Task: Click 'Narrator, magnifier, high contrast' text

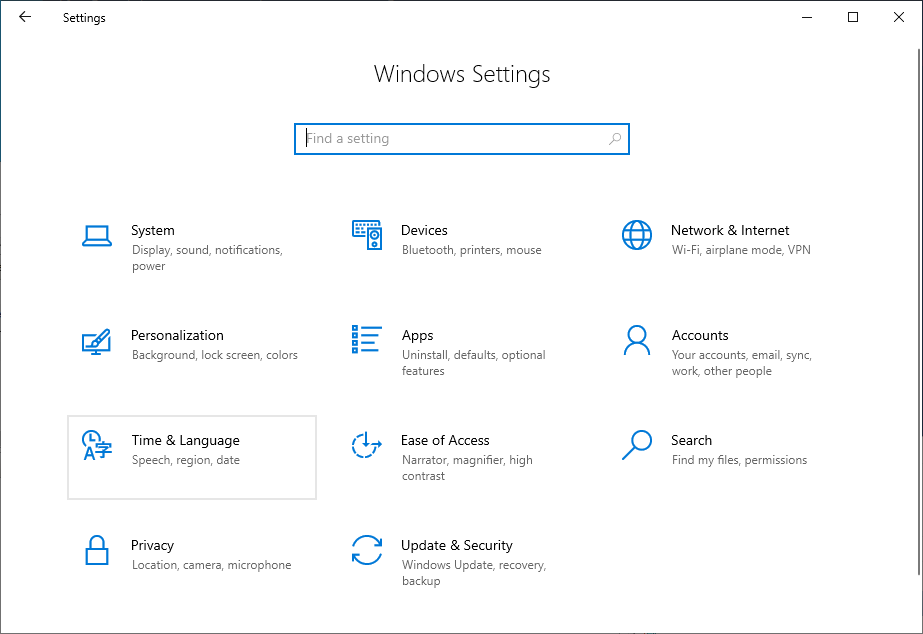Action: coord(467,468)
